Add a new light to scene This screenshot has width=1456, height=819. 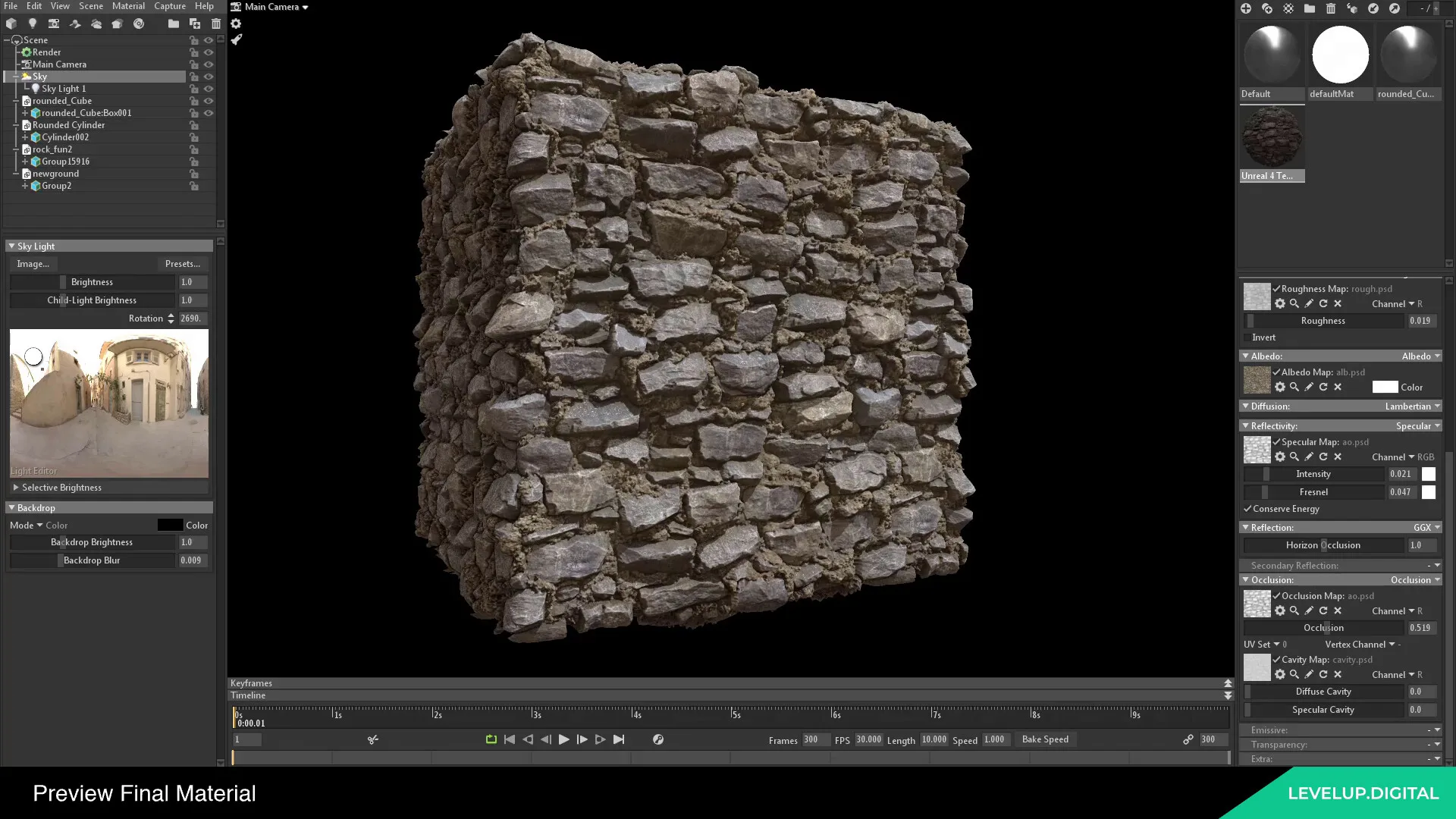click(x=33, y=24)
